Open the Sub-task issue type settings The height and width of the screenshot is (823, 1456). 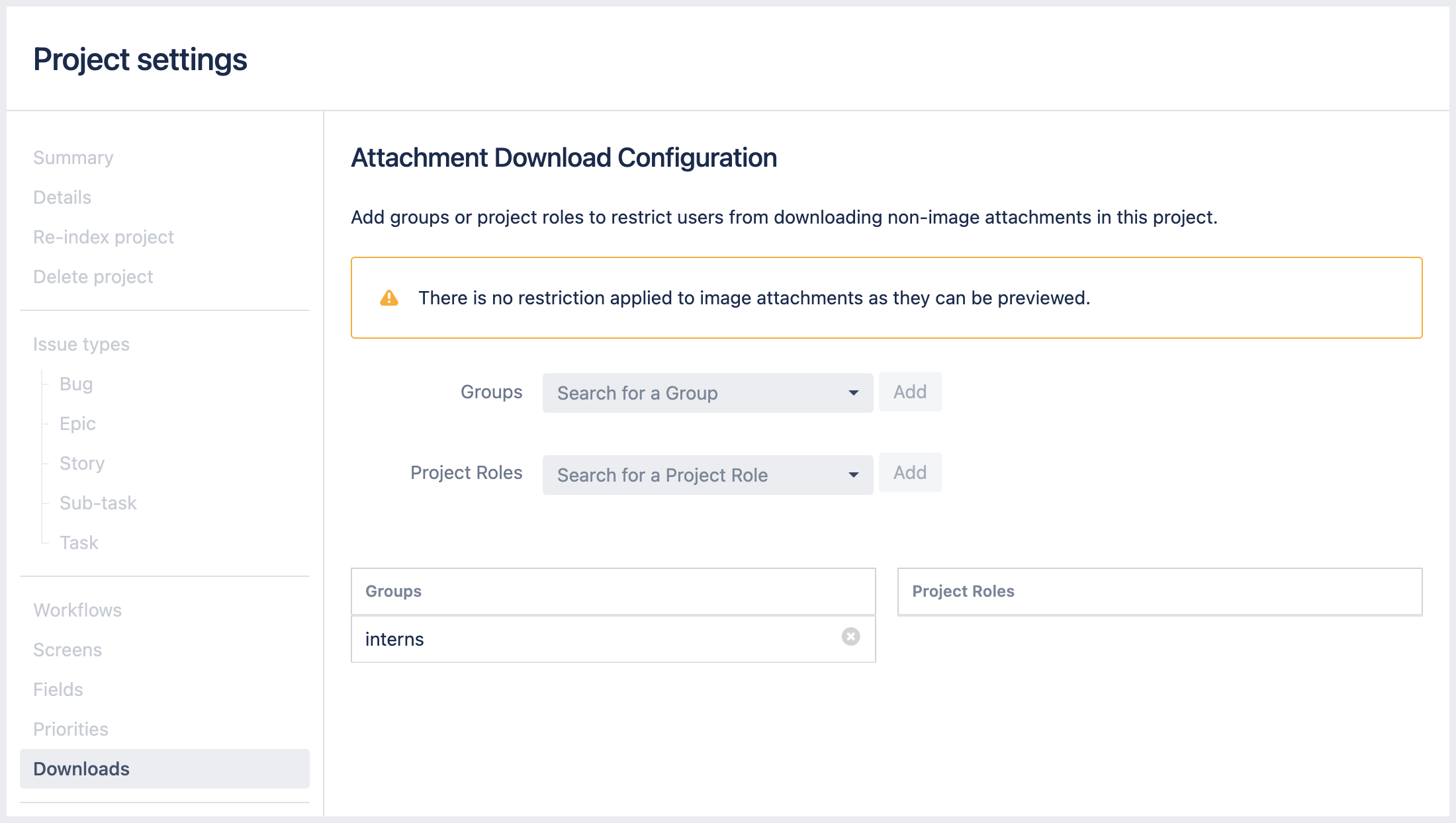[x=98, y=503]
